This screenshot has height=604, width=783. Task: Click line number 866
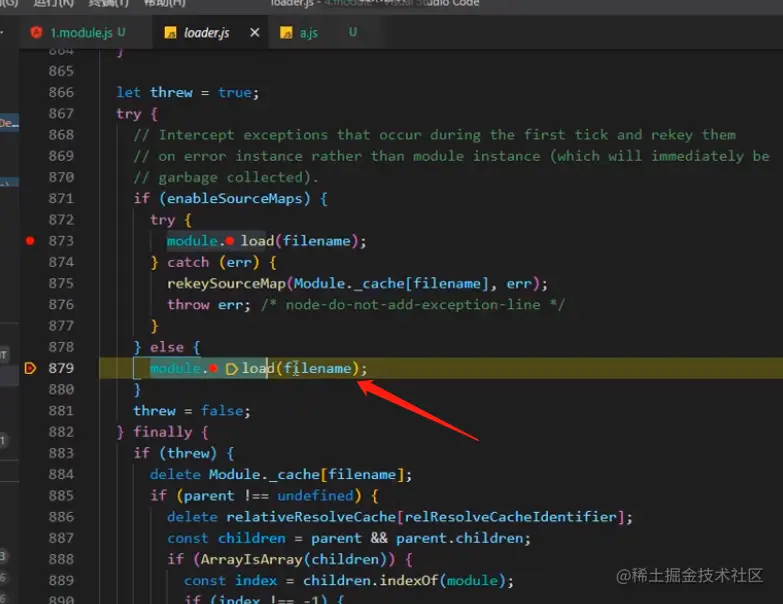(61, 92)
